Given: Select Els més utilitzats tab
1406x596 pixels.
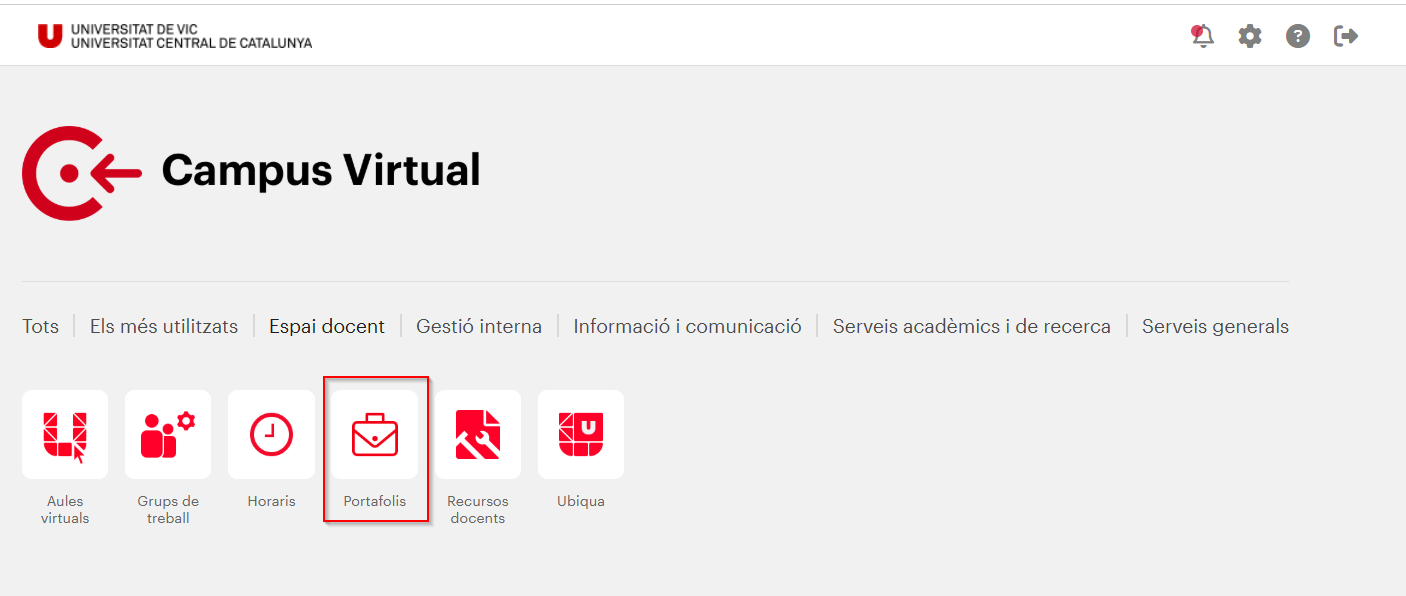Looking at the screenshot, I should click(x=164, y=326).
